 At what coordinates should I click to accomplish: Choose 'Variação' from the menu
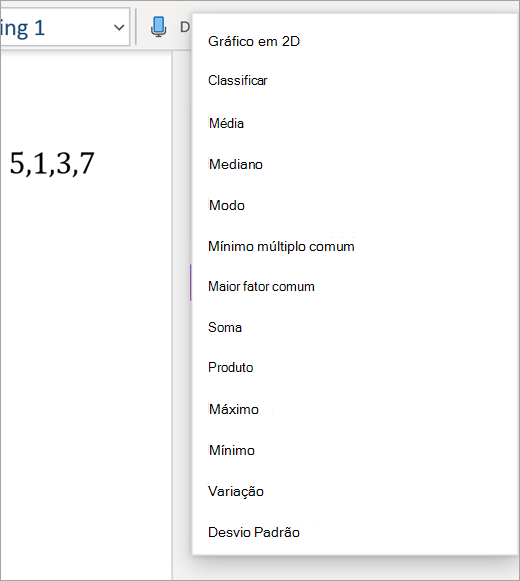click(x=236, y=491)
